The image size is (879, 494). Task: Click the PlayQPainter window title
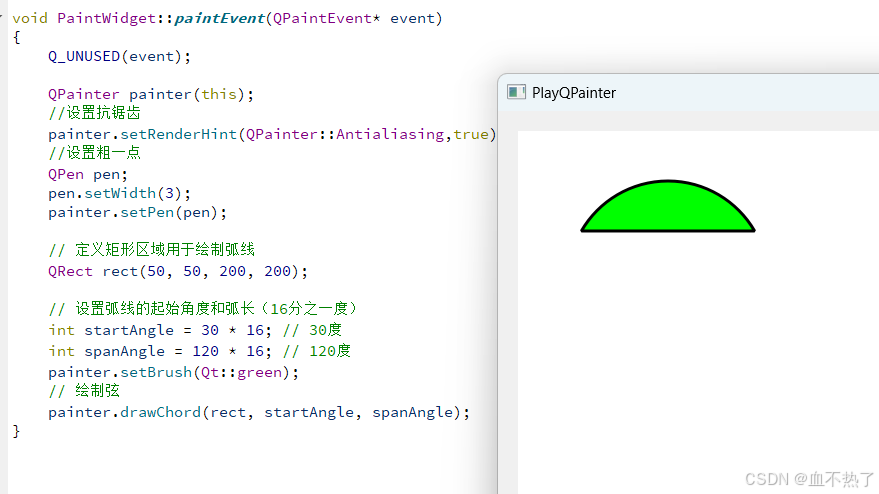point(573,93)
